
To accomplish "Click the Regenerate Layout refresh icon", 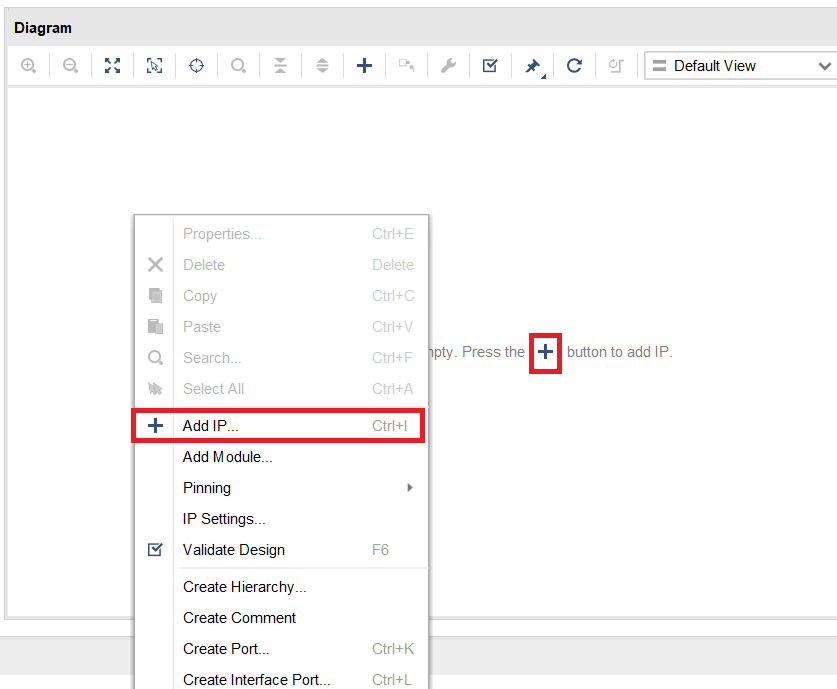I will 574,66.
